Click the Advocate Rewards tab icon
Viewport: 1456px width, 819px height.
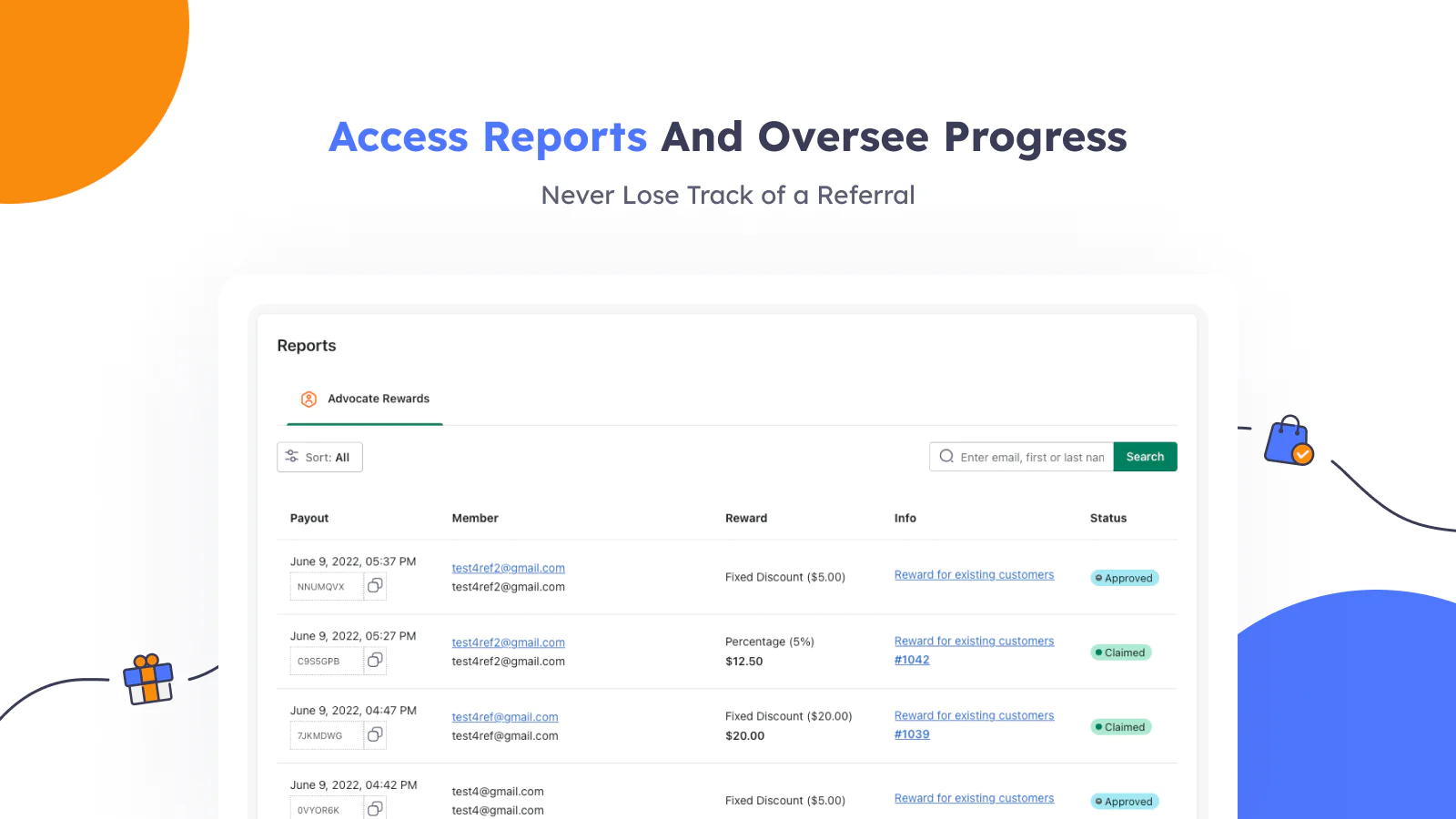308,399
